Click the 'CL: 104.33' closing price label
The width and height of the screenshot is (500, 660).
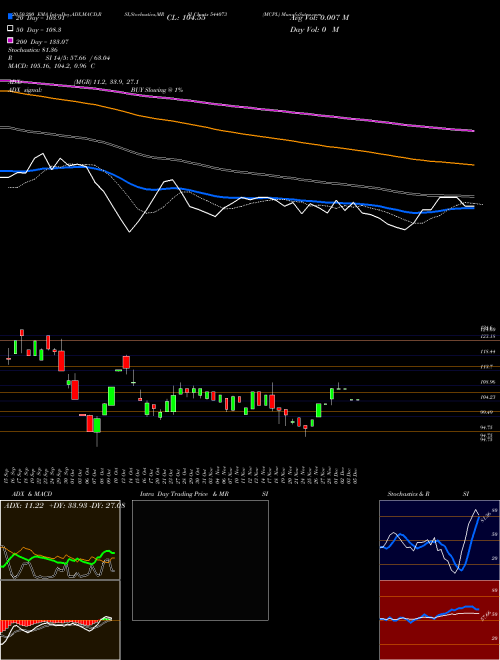(x=186, y=18)
